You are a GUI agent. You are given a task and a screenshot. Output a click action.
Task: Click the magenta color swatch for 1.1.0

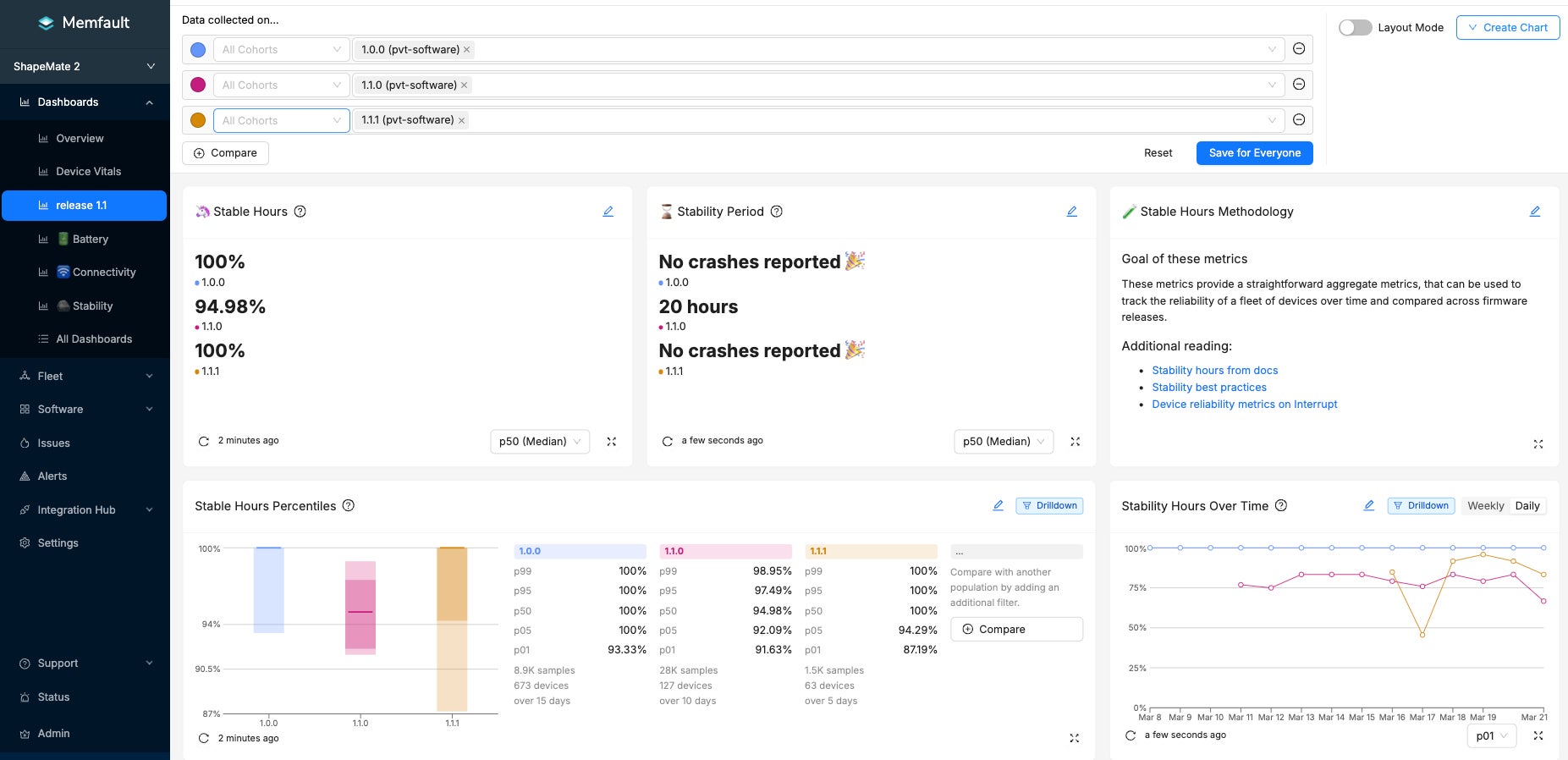(198, 85)
